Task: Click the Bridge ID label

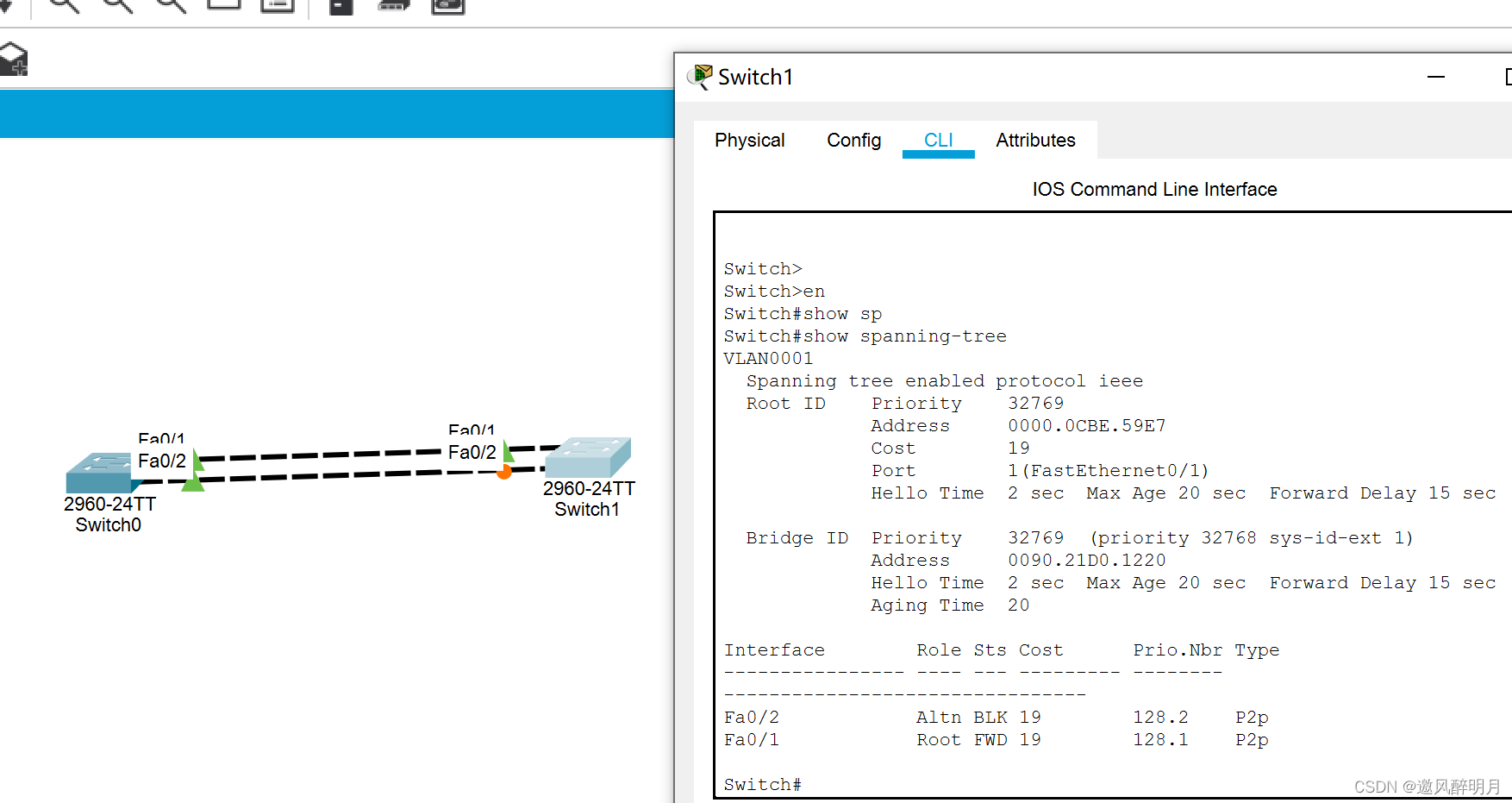Action: pos(797,538)
